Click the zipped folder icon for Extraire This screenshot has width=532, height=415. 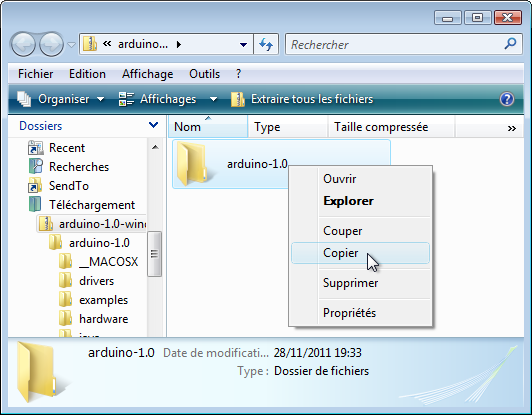(x=238, y=99)
